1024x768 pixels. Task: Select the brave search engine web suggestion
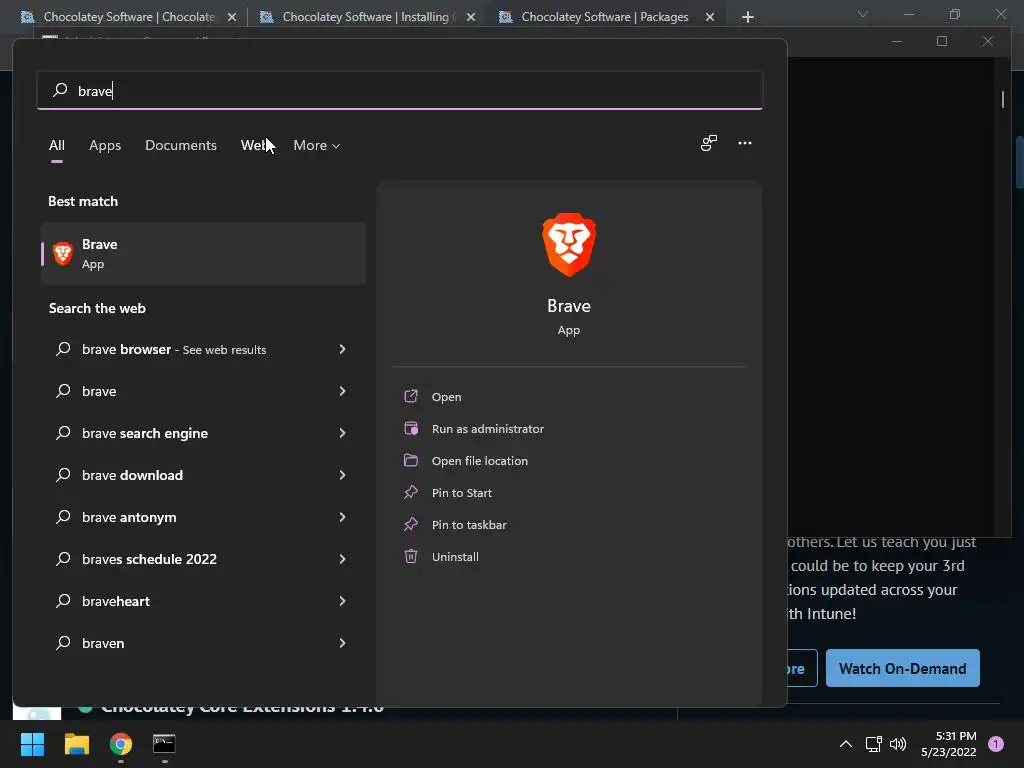(x=203, y=433)
